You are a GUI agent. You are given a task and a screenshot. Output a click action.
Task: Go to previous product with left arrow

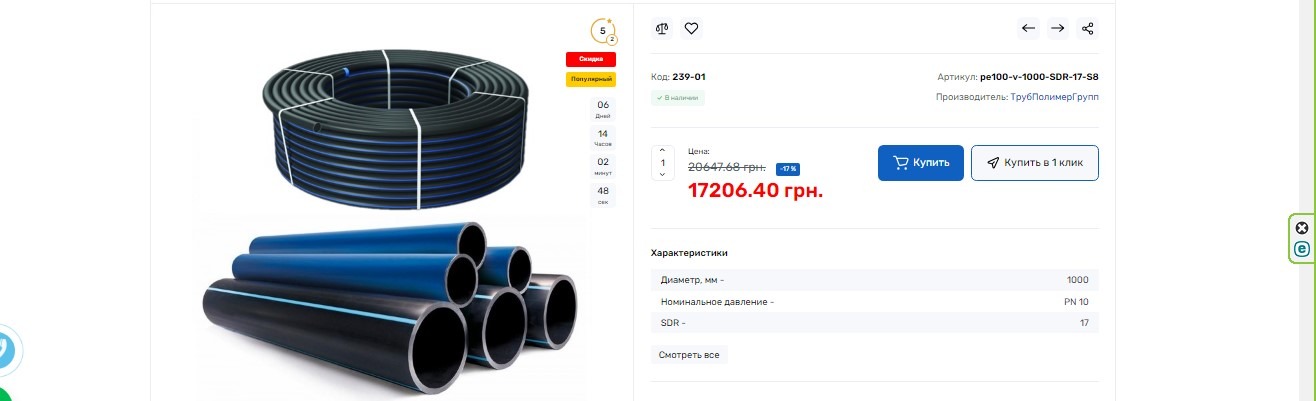pos(1028,28)
